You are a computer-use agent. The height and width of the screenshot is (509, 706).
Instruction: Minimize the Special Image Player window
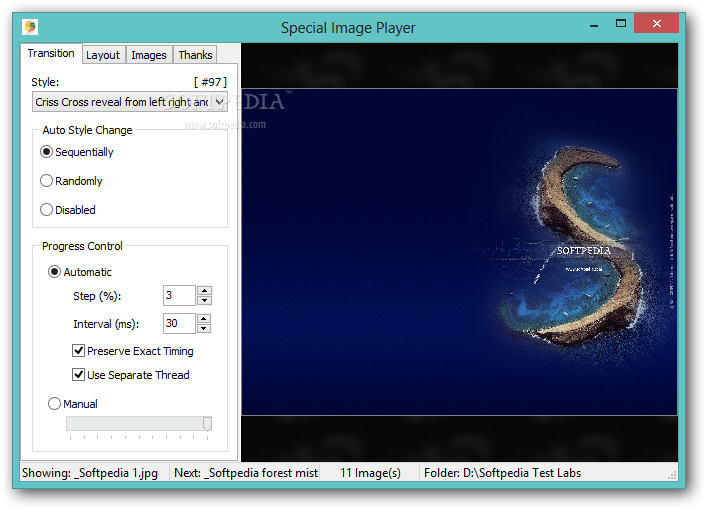pos(594,25)
